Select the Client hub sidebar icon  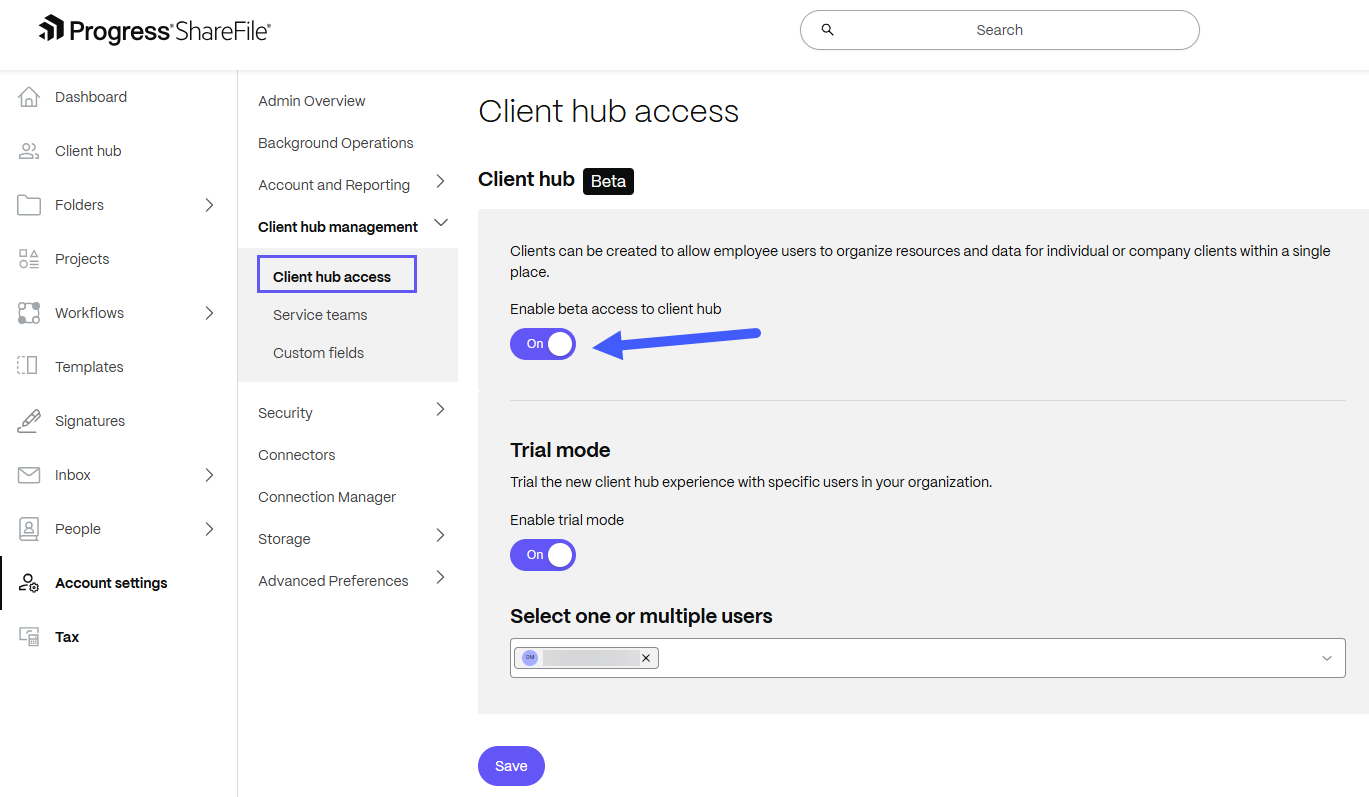(x=29, y=150)
